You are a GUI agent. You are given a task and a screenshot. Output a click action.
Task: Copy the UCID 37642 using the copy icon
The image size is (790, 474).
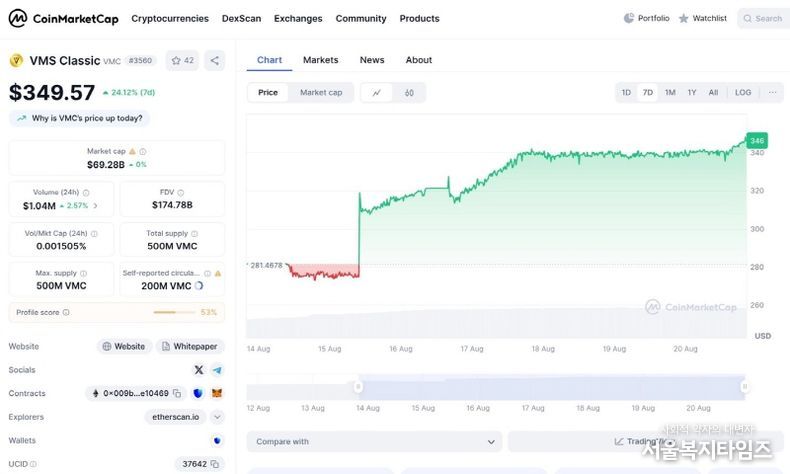214,464
